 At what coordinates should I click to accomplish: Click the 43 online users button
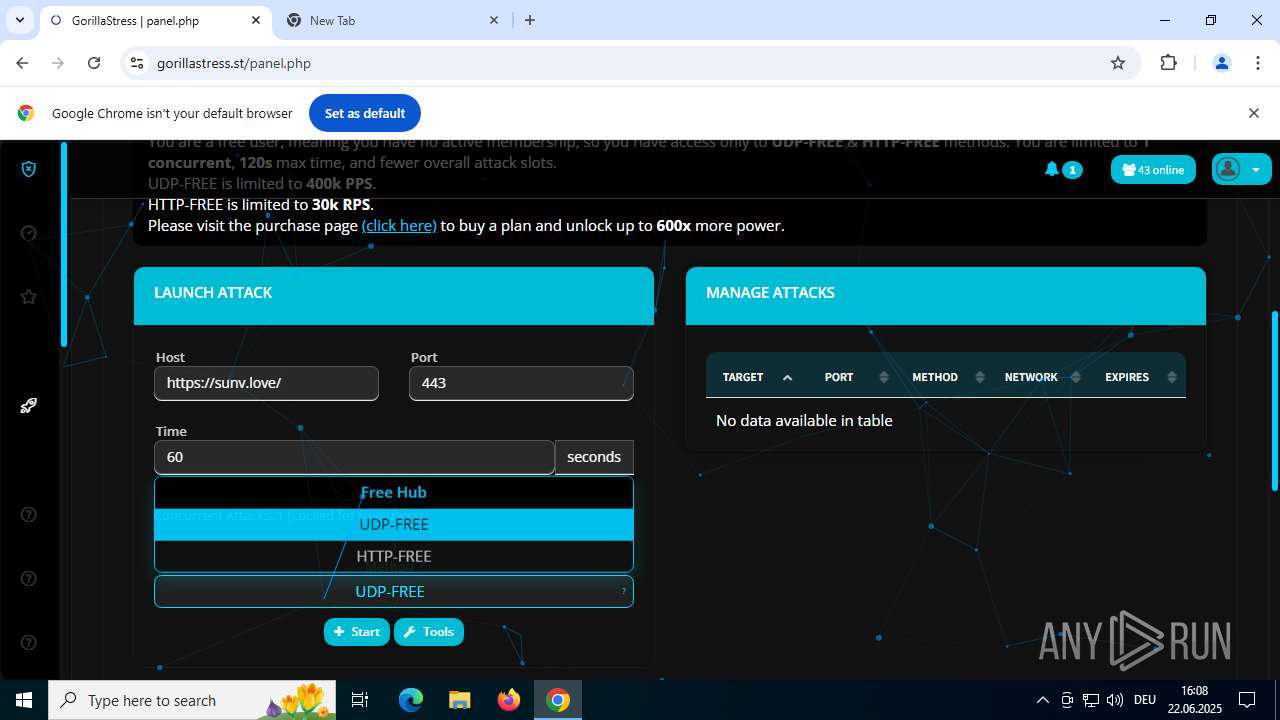click(x=1153, y=170)
